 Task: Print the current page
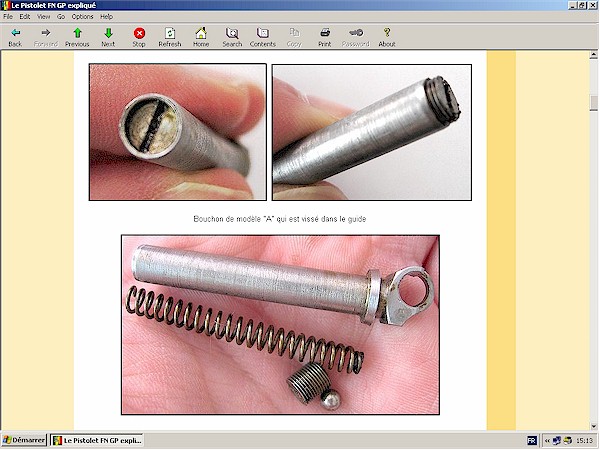325,37
